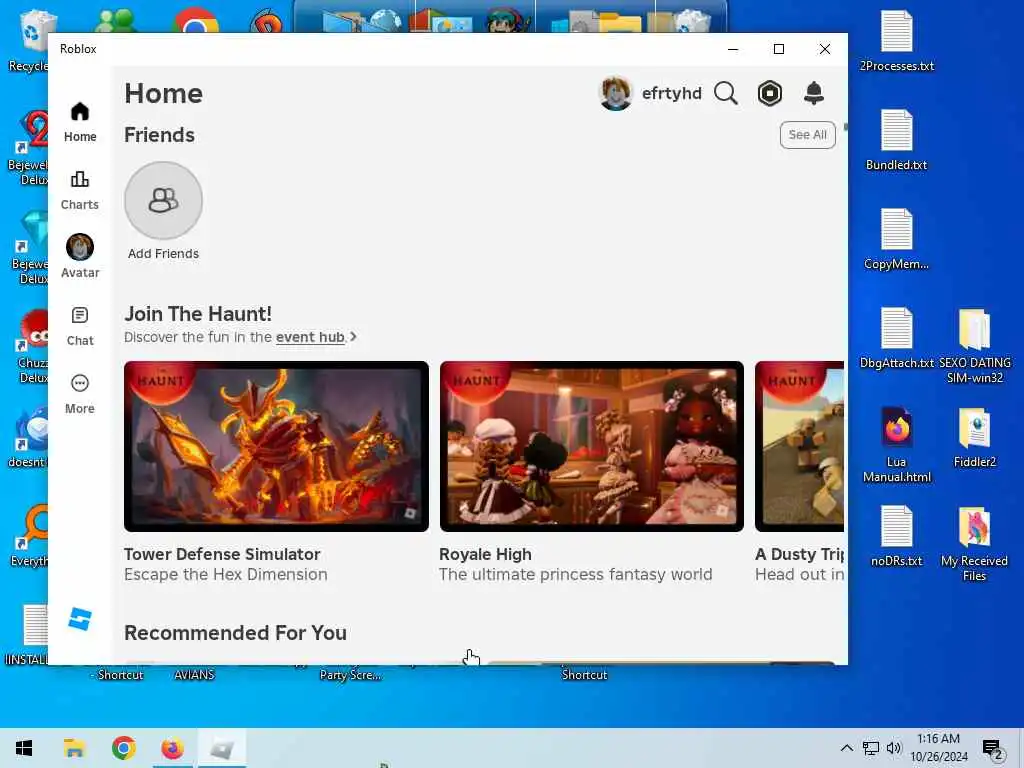Open File Explorer from the taskbar
The image size is (1024, 768).
pos(74,748)
